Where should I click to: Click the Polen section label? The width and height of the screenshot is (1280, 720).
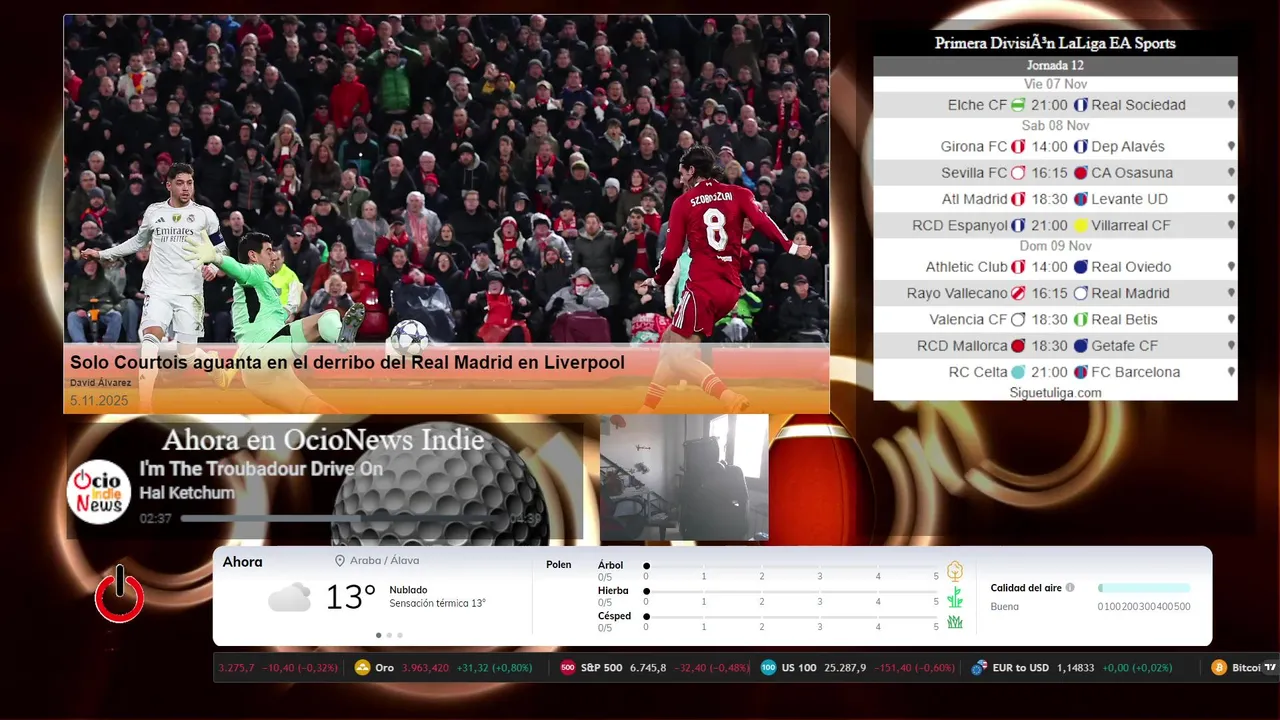[x=559, y=565]
